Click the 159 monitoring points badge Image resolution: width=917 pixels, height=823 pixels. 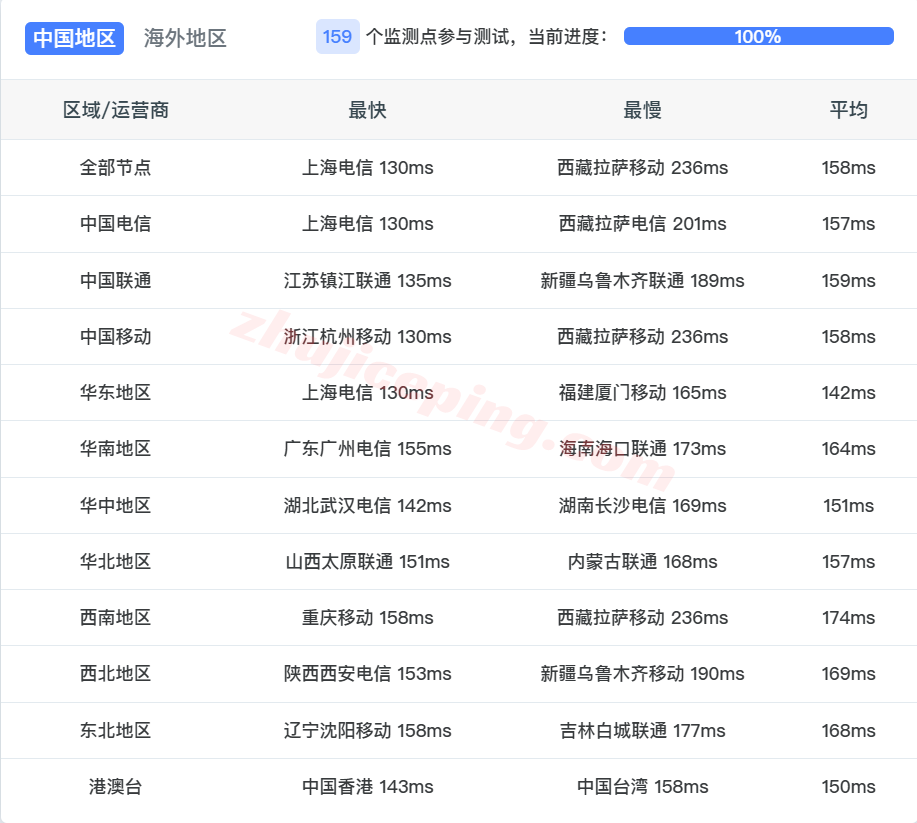pyautogui.click(x=337, y=36)
